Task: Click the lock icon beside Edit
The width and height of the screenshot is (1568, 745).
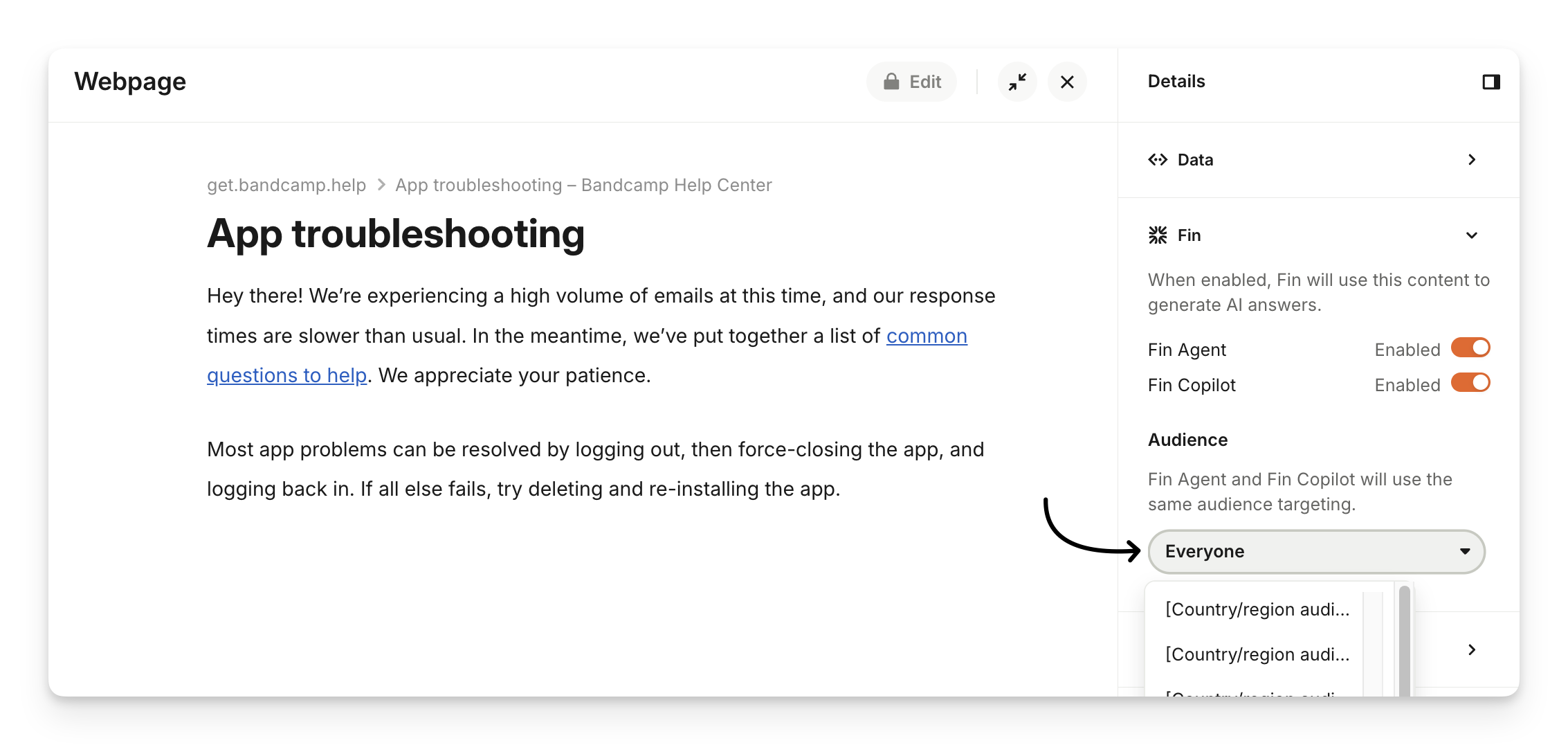Action: pos(891,82)
